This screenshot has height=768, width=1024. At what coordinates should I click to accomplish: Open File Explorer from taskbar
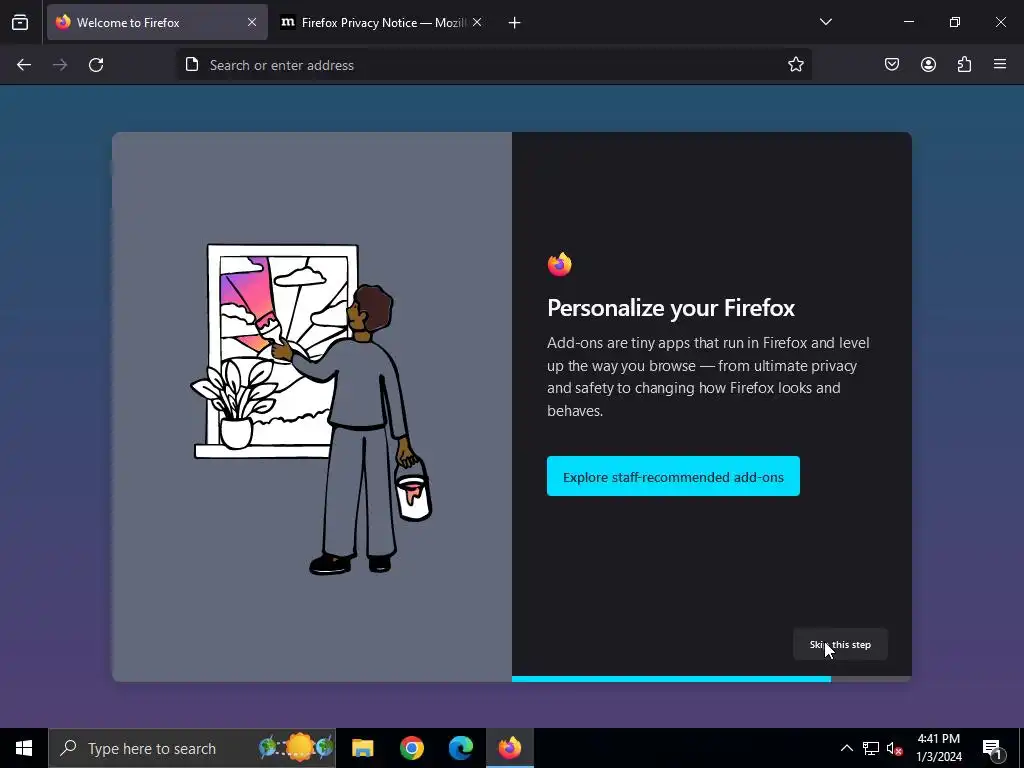click(x=362, y=748)
